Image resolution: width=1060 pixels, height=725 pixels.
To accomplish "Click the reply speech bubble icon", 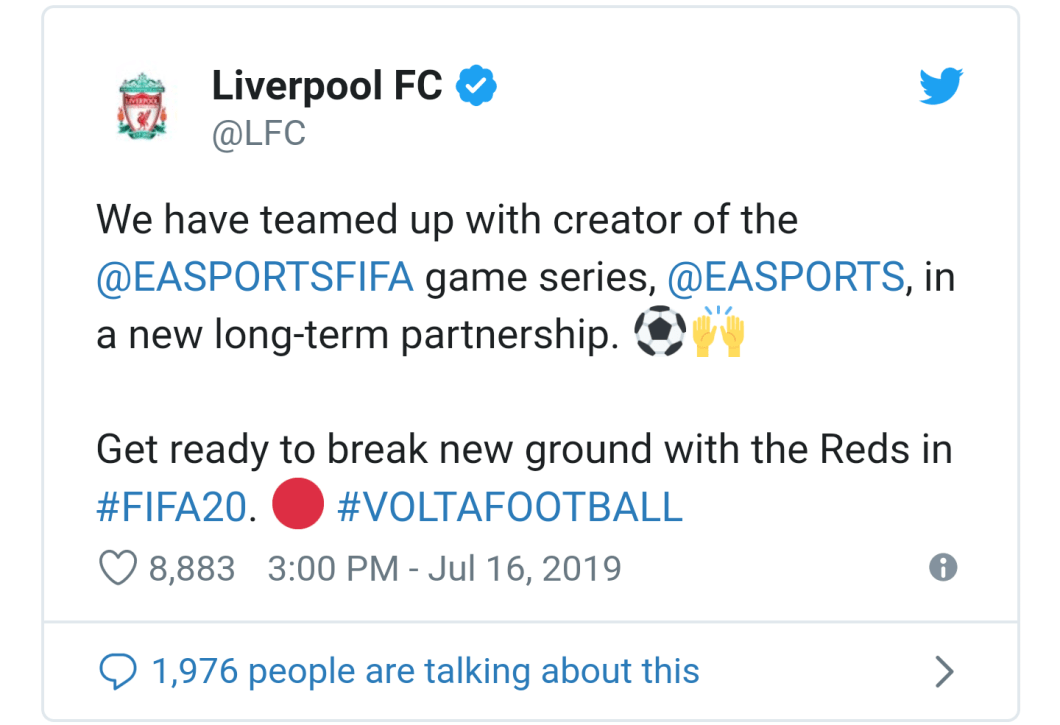I will click(x=118, y=671).
